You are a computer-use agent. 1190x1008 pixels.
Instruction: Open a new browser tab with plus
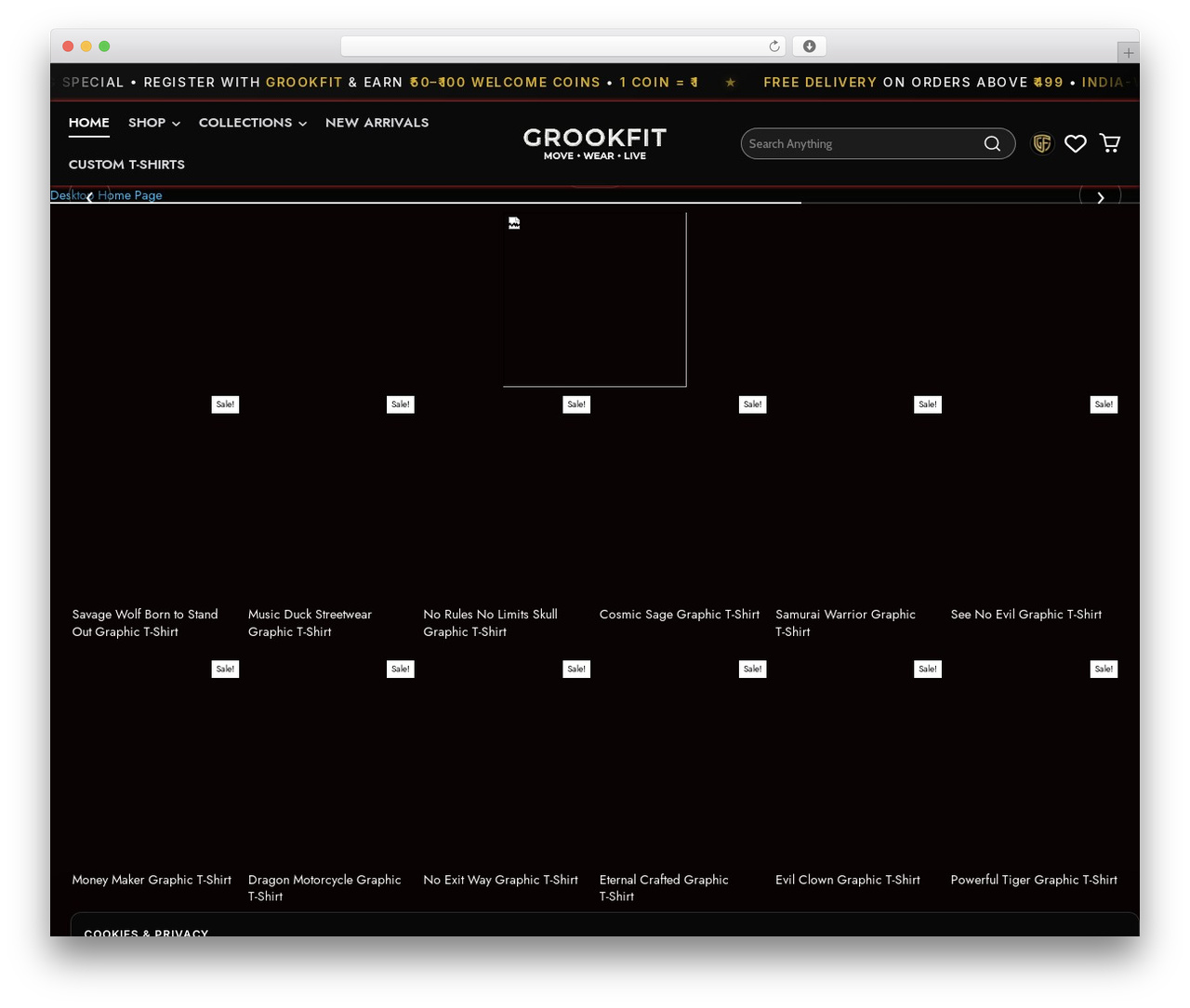point(1128,53)
